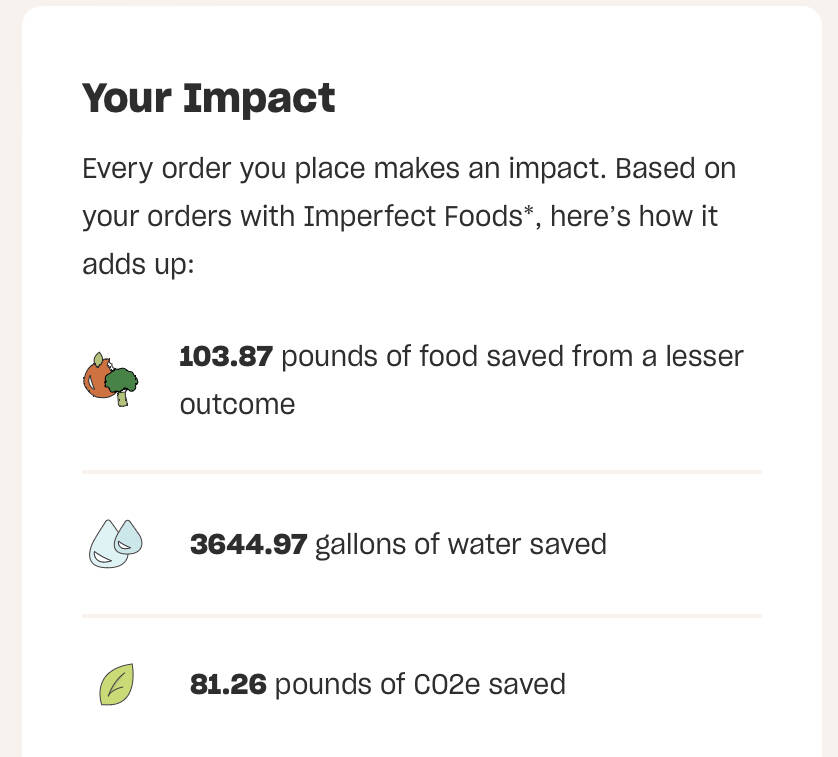Click the bold 3644.97 number
Screen dimensions: 838x757
click(249, 544)
